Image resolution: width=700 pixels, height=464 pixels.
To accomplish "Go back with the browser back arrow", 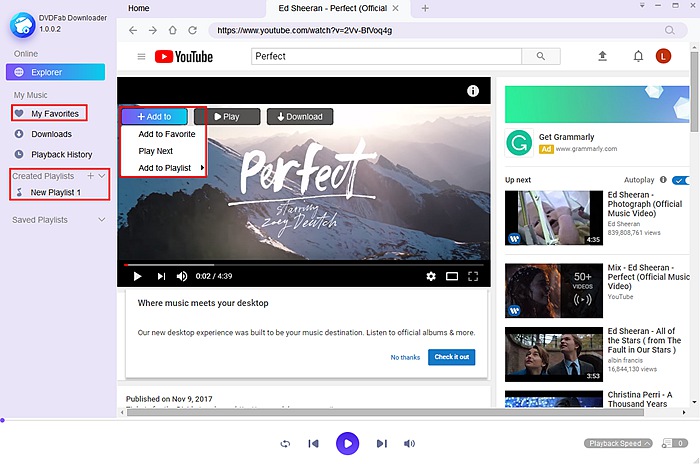I will pos(133,30).
